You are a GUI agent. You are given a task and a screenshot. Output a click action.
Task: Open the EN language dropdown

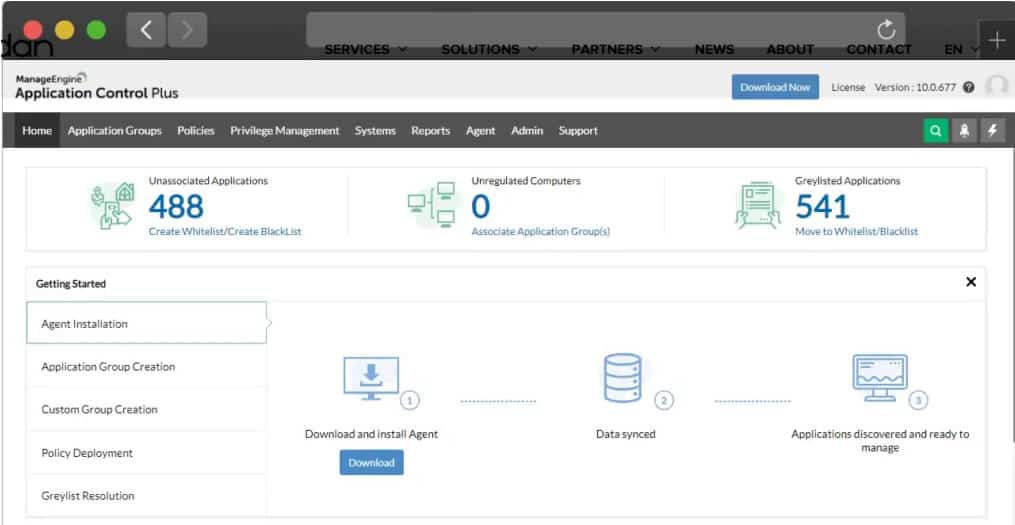click(x=960, y=49)
